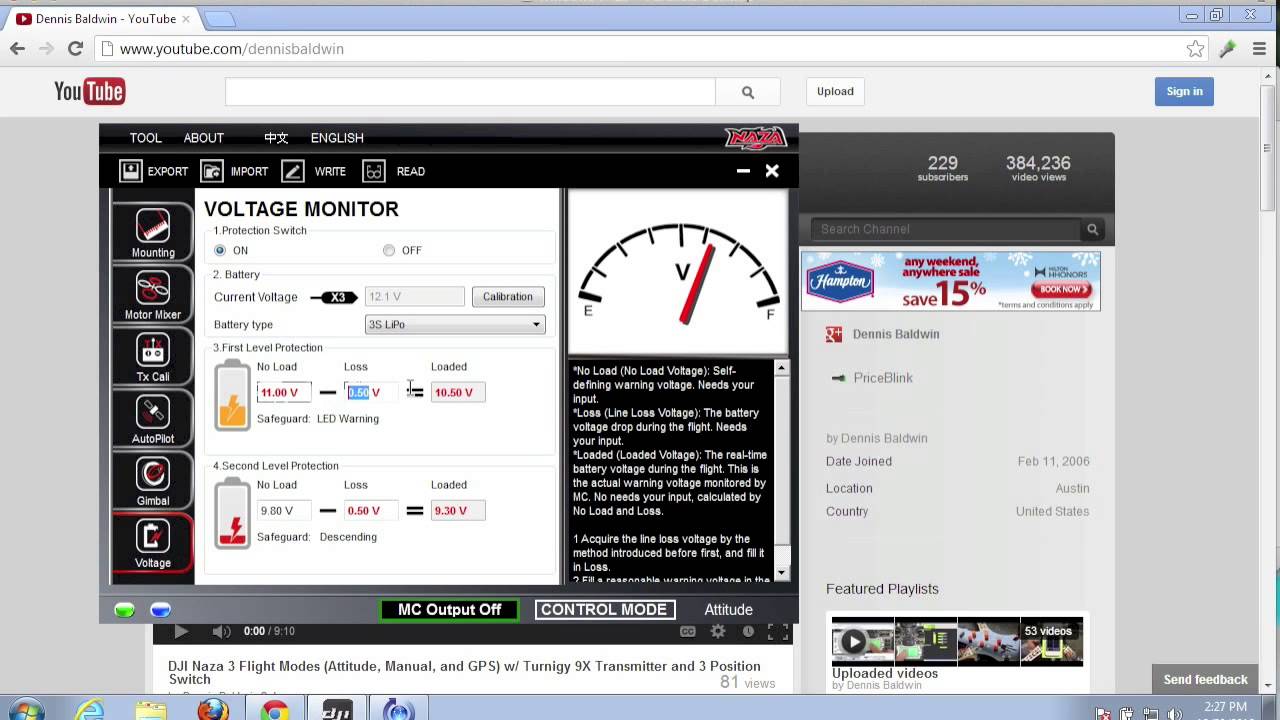Bookmark page with the star icon

point(1195,48)
